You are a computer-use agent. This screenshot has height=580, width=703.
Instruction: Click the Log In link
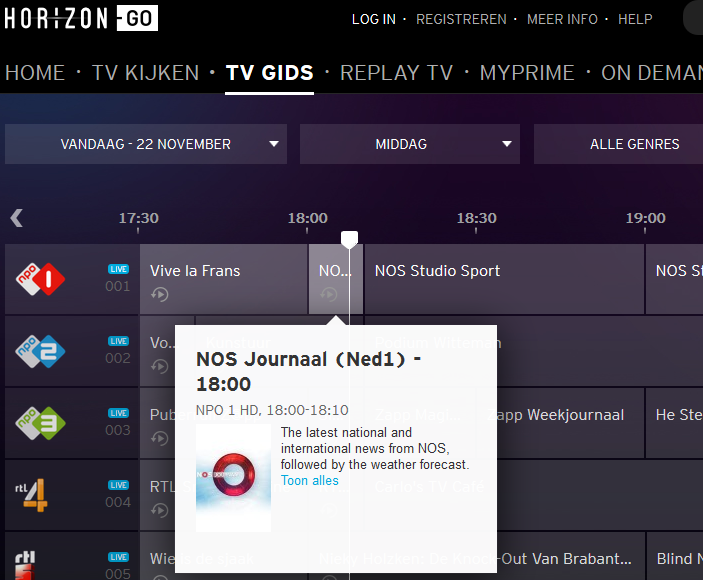373,19
